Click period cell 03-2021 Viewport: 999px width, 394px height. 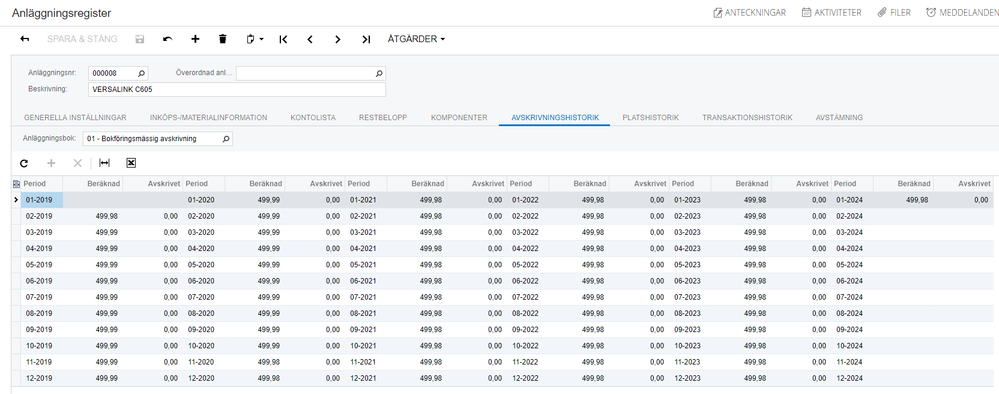[366, 232]
